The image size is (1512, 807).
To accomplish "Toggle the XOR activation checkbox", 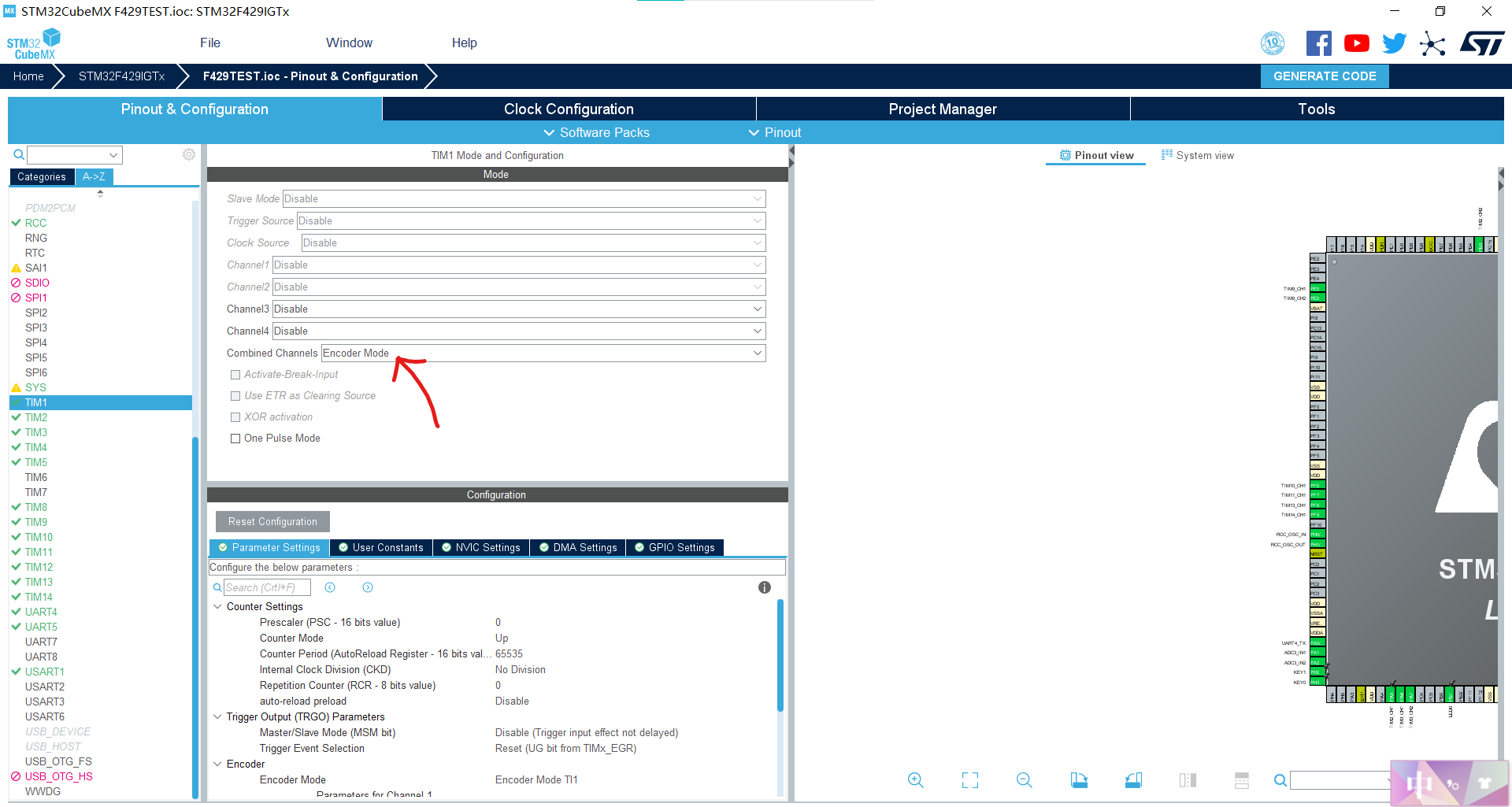I will pyautogui.click(x=235, y=417).
